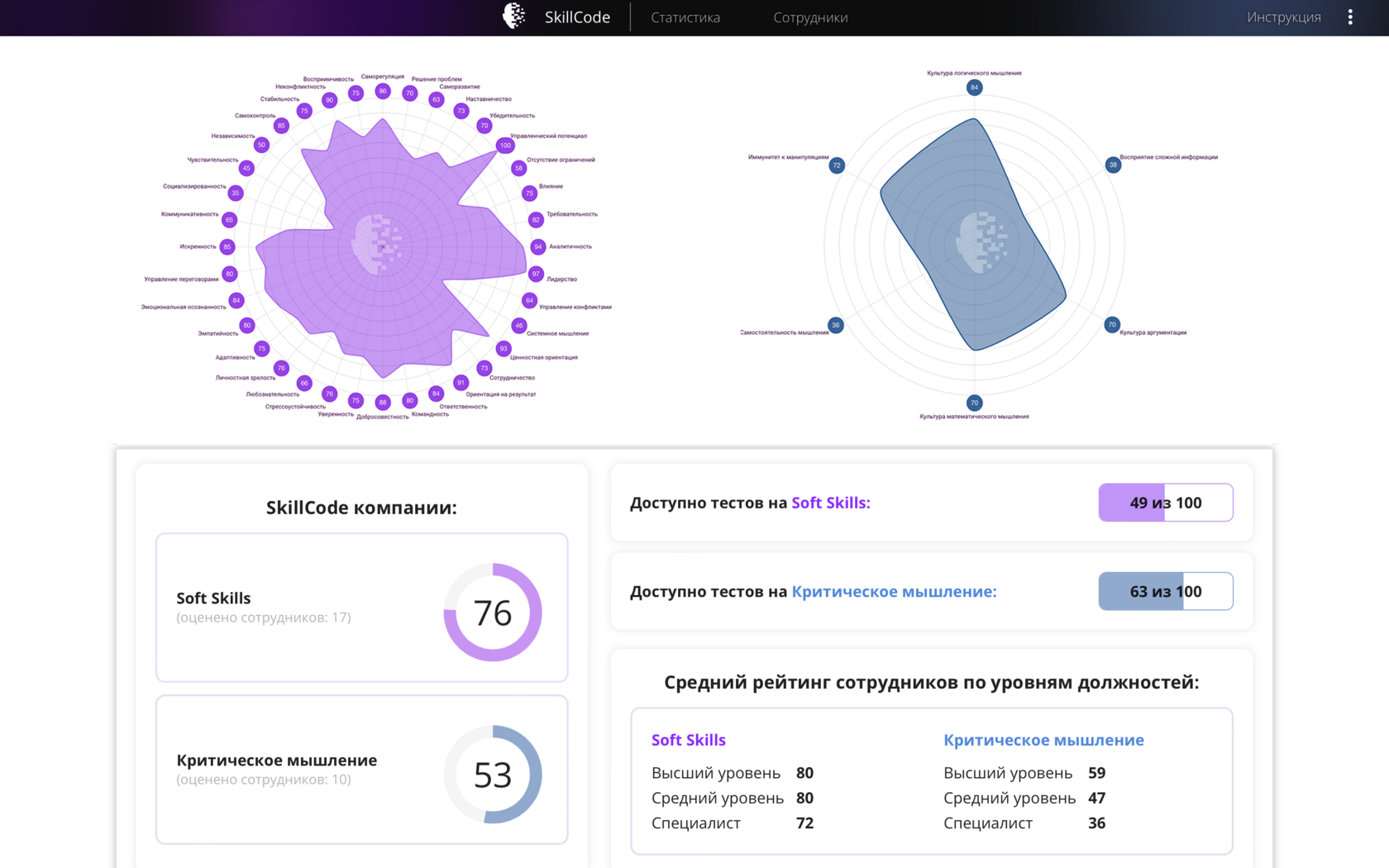This screenshot has width=1389, height=868.
Task: Open the Инструкция page
Action: tap(1284, 17)
